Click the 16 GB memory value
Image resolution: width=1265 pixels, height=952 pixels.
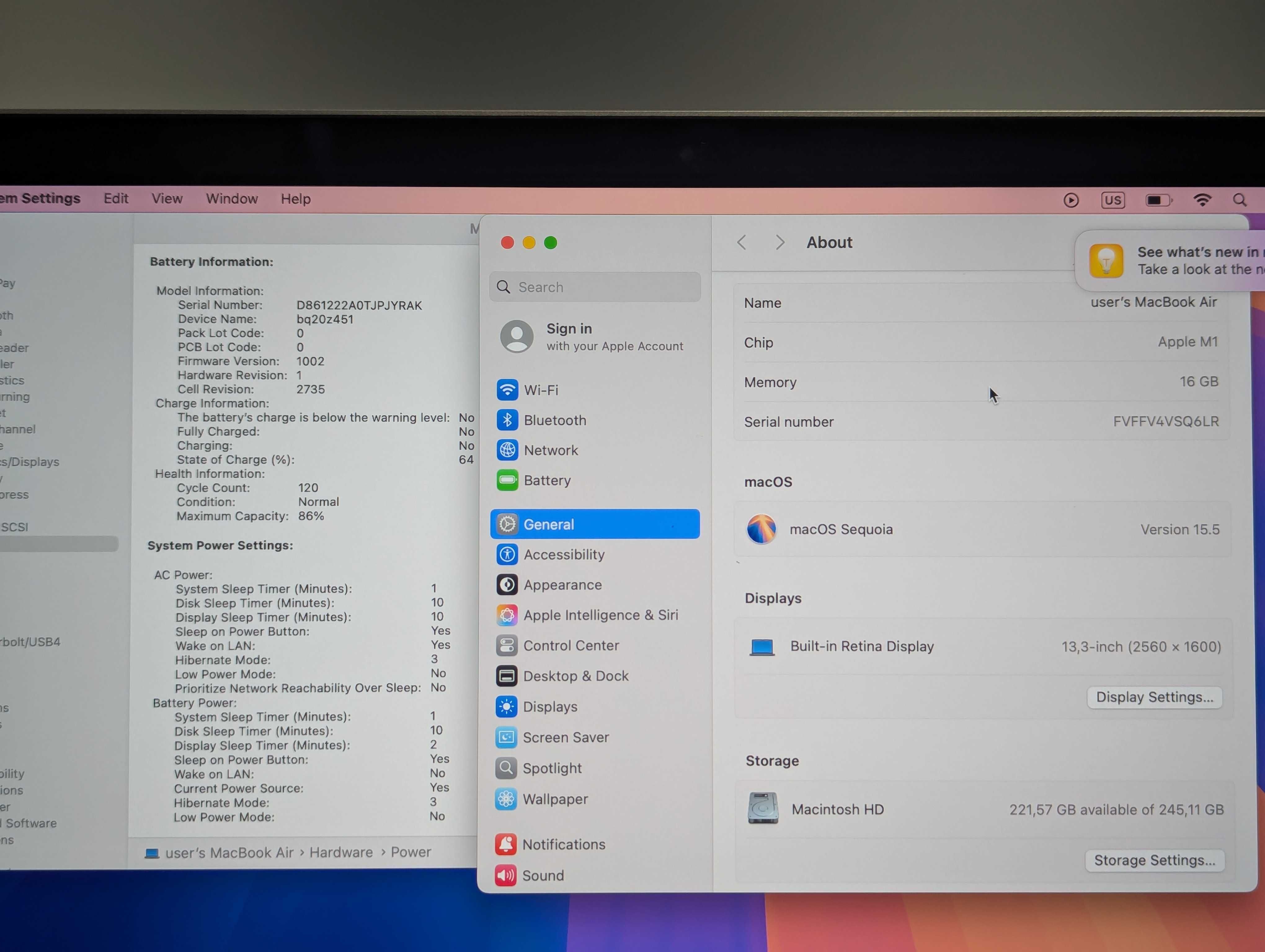1199,381
